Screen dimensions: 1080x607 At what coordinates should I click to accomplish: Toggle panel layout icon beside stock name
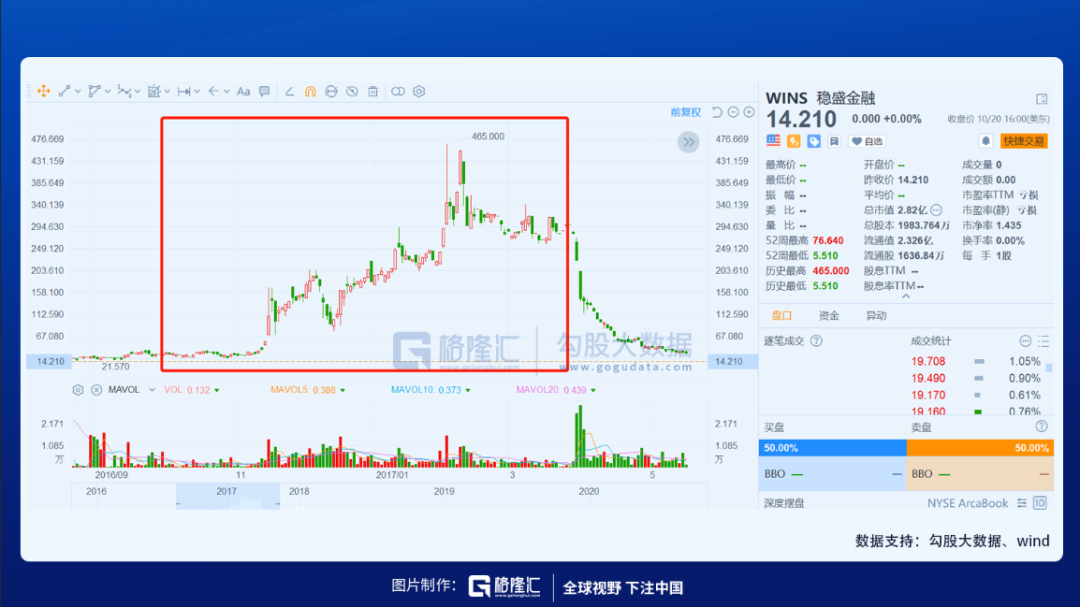click(x=1041, y=99)
